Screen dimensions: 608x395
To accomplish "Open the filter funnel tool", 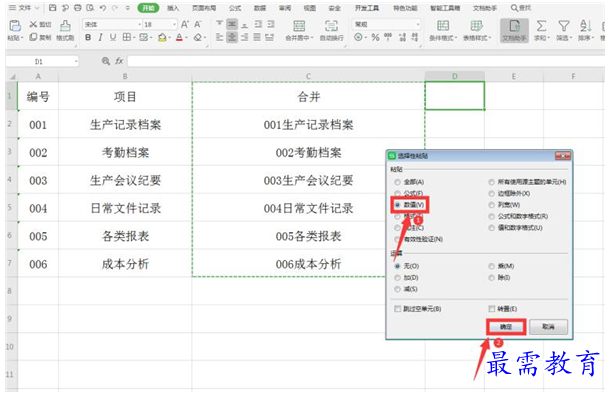I will (563, 26).
